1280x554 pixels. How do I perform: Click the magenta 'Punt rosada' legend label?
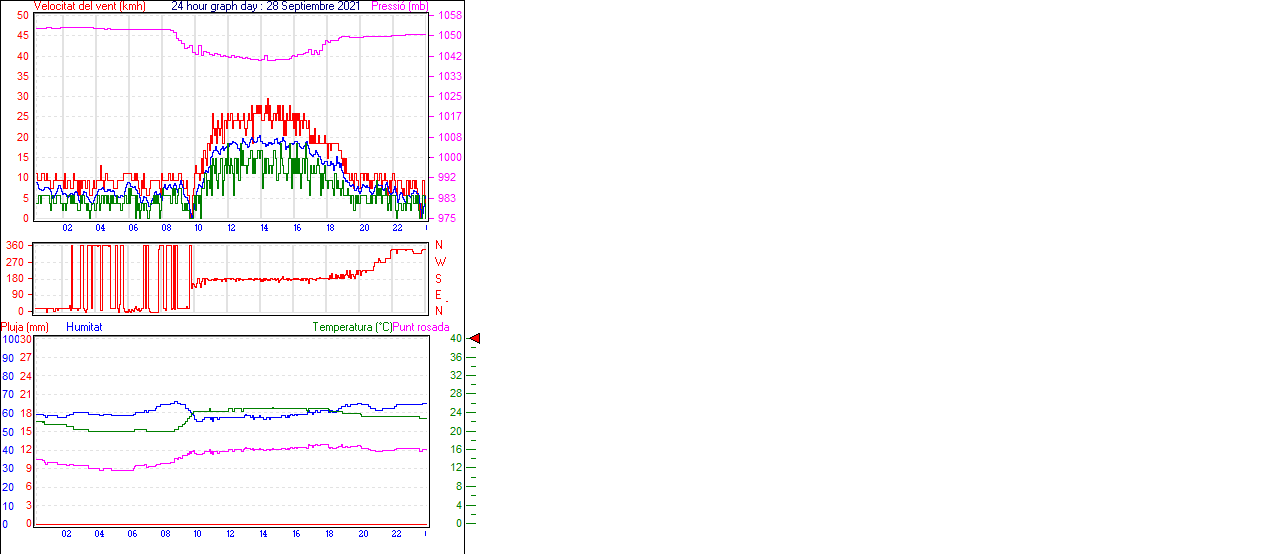click(421, 327)
